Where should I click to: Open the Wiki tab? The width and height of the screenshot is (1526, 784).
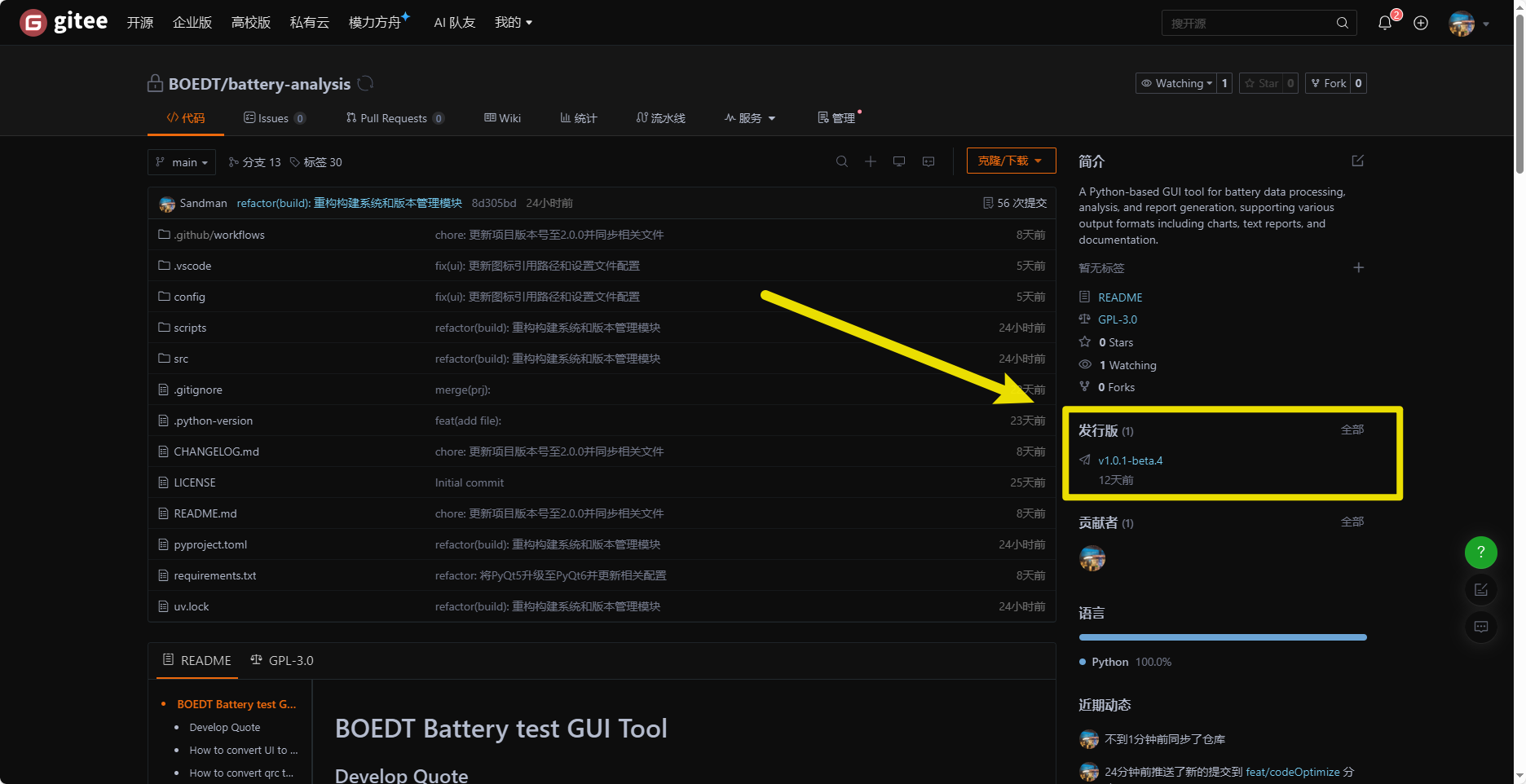(502, 118)
